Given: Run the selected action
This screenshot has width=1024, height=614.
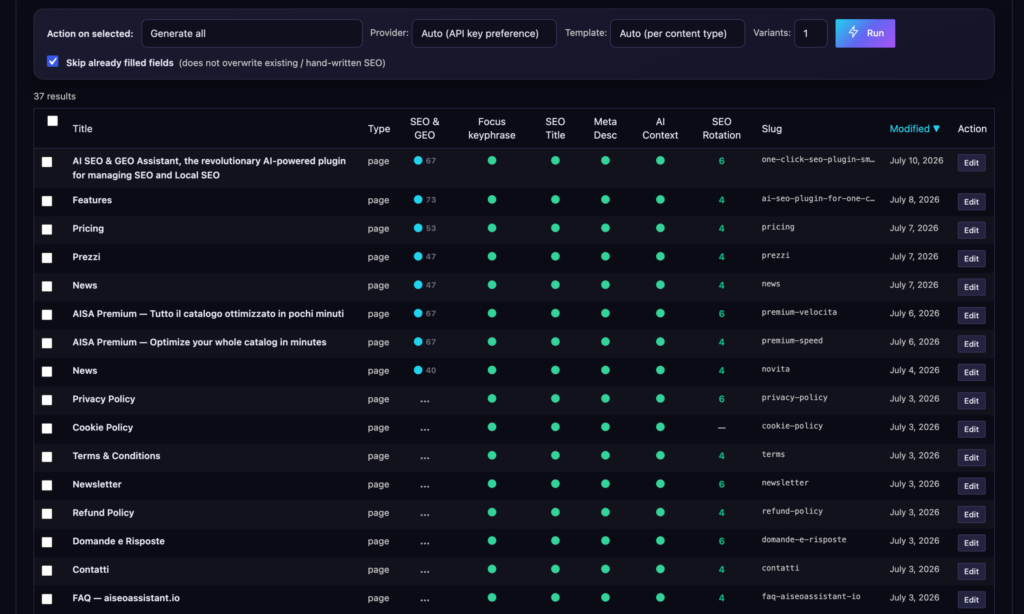Looking at the screenshot, I should [865, 33].
